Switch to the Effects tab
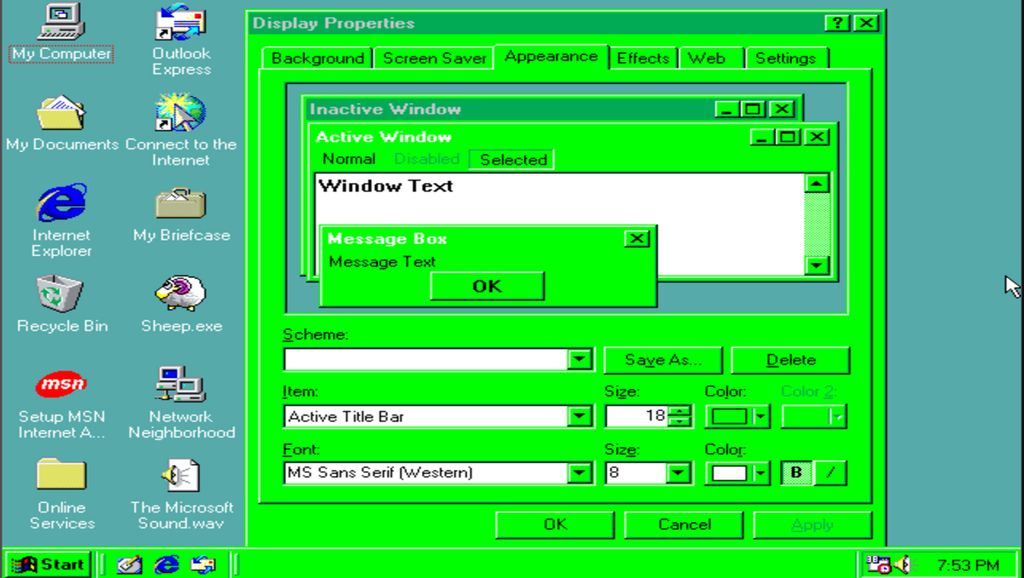Viewport: 1024px width, 578px height. (643, 58)
